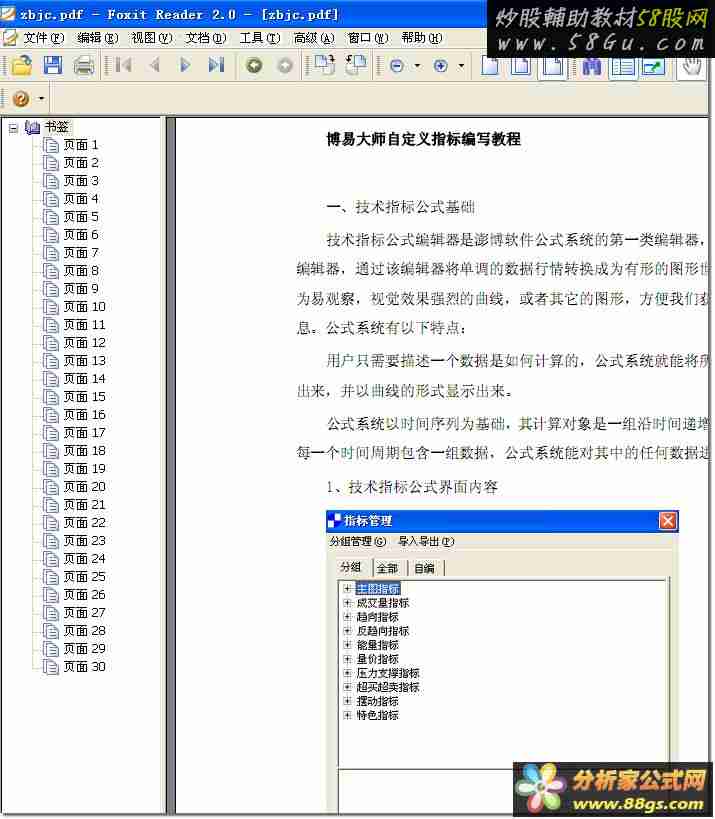Jump to last page button
715x819 pixels.
point(216,65)
